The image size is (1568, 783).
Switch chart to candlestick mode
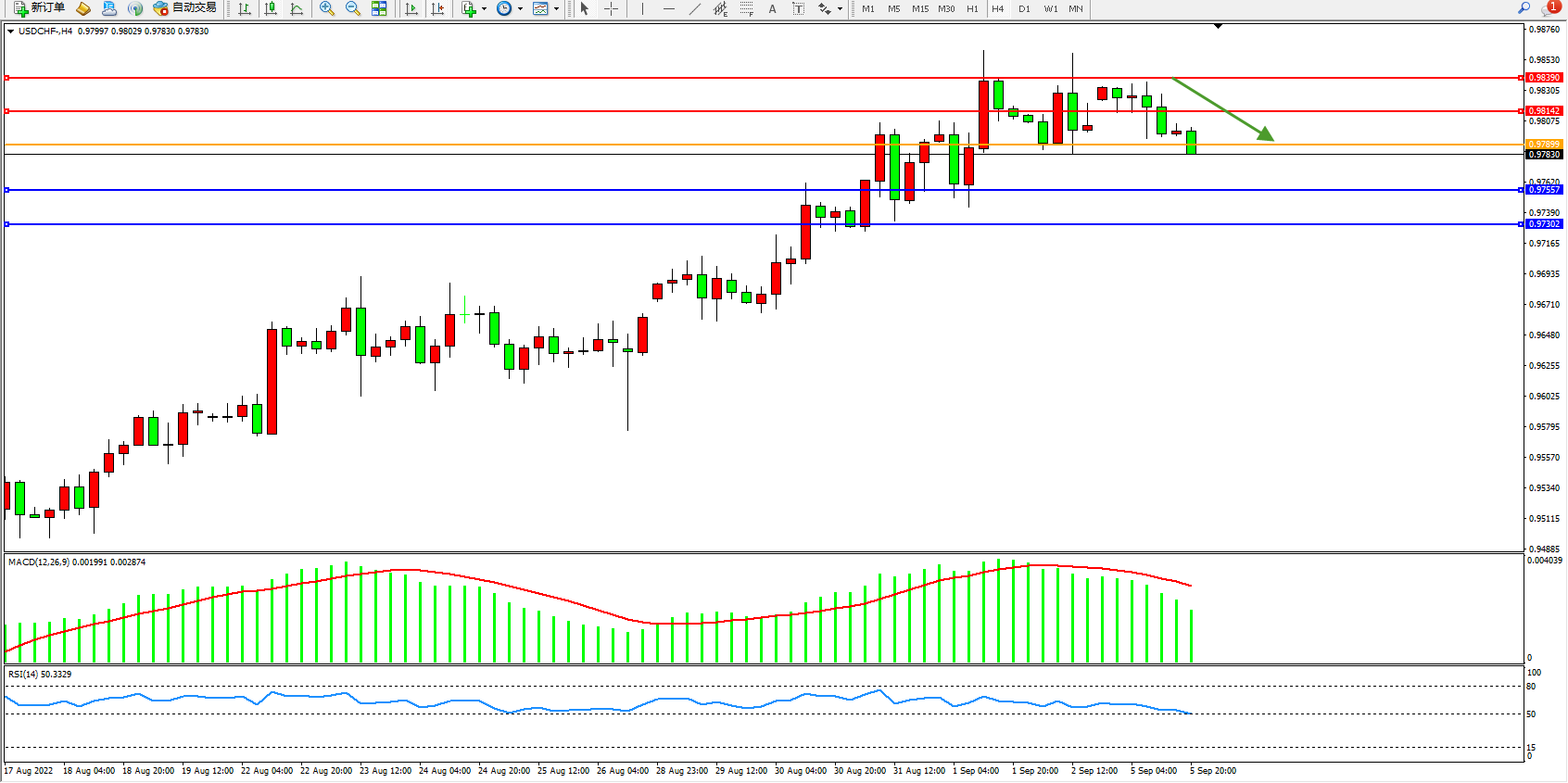(x=271, y=8)
